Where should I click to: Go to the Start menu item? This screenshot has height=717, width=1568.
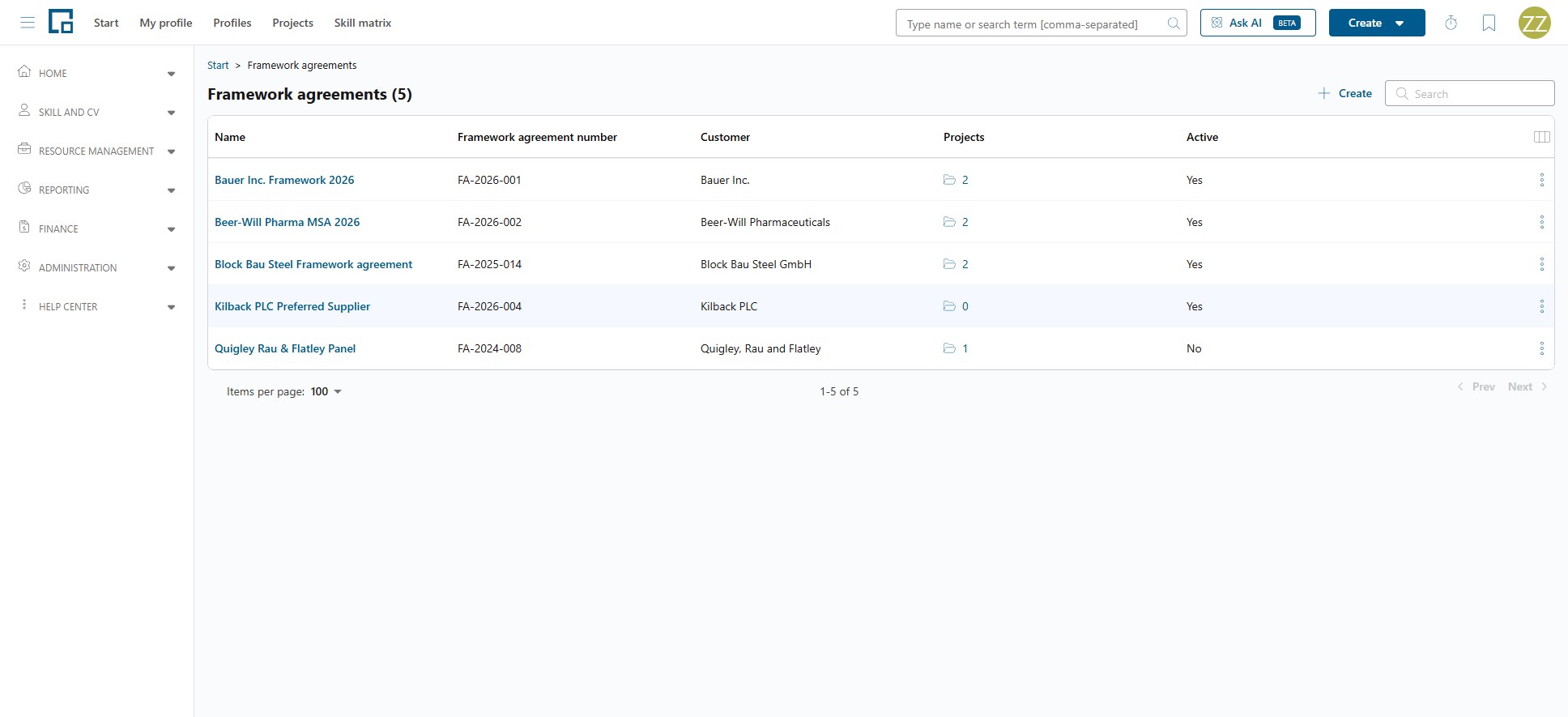pos(106,23)
